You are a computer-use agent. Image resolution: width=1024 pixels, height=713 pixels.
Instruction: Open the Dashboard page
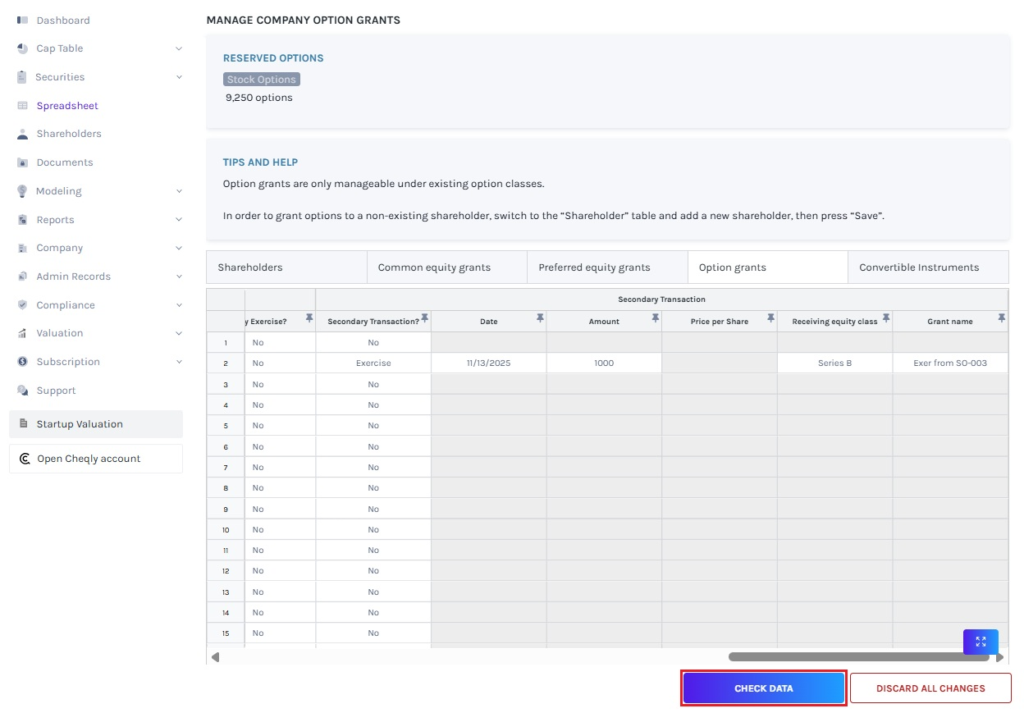62,20
